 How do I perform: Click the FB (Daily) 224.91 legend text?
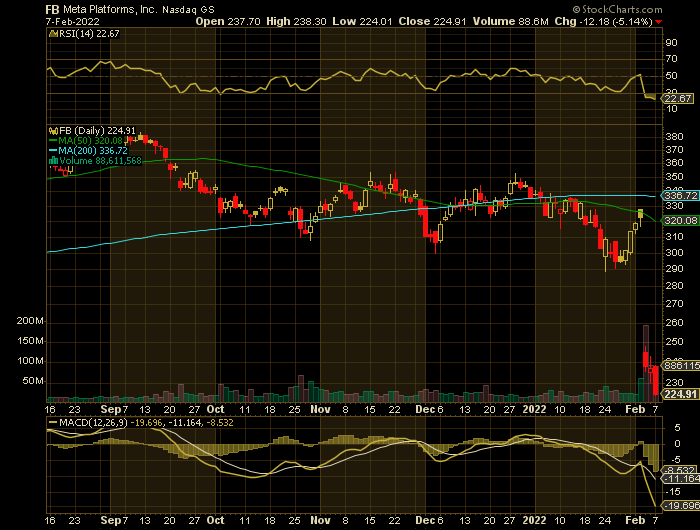click(97, 131)
